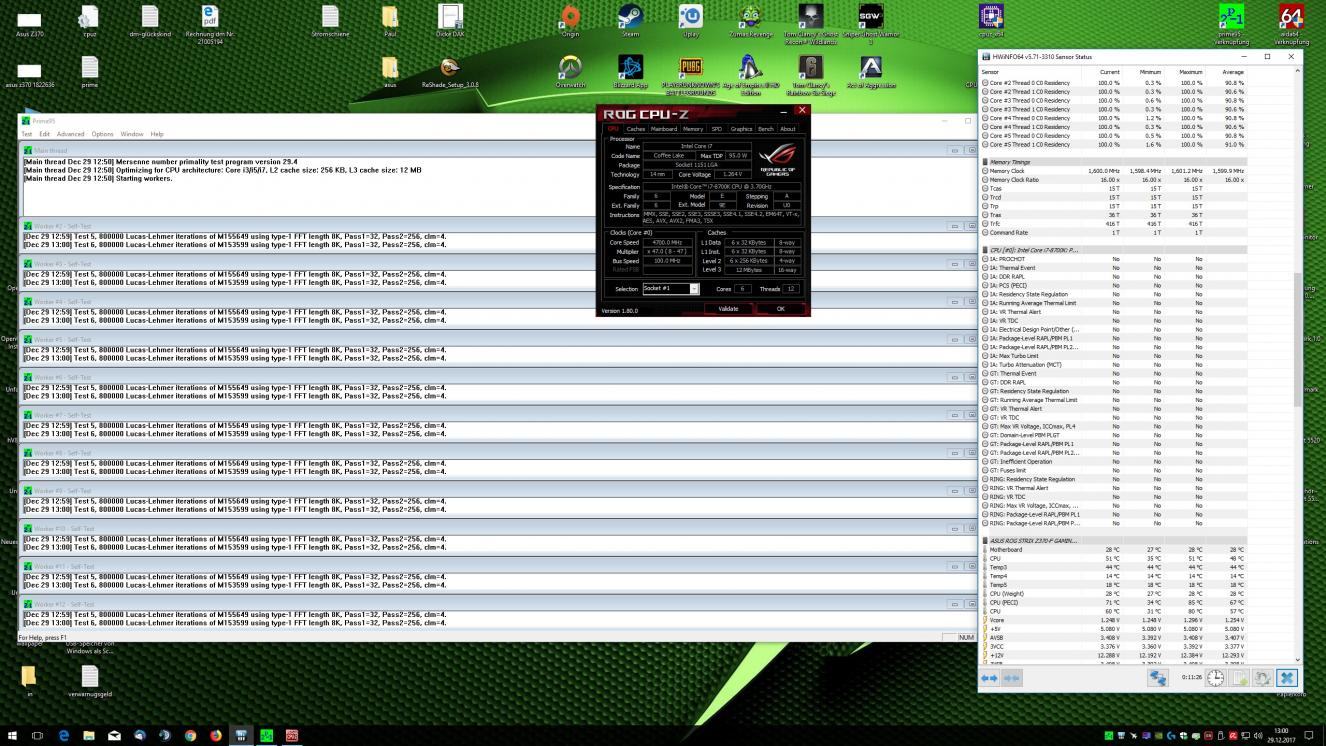Open the Overwatch desktop shortcut

(x=570, y=71)
